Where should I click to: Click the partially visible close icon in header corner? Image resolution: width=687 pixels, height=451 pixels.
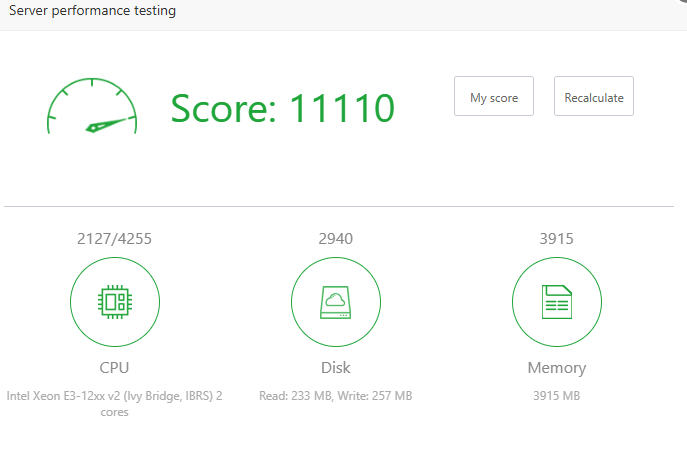[683, 3]
